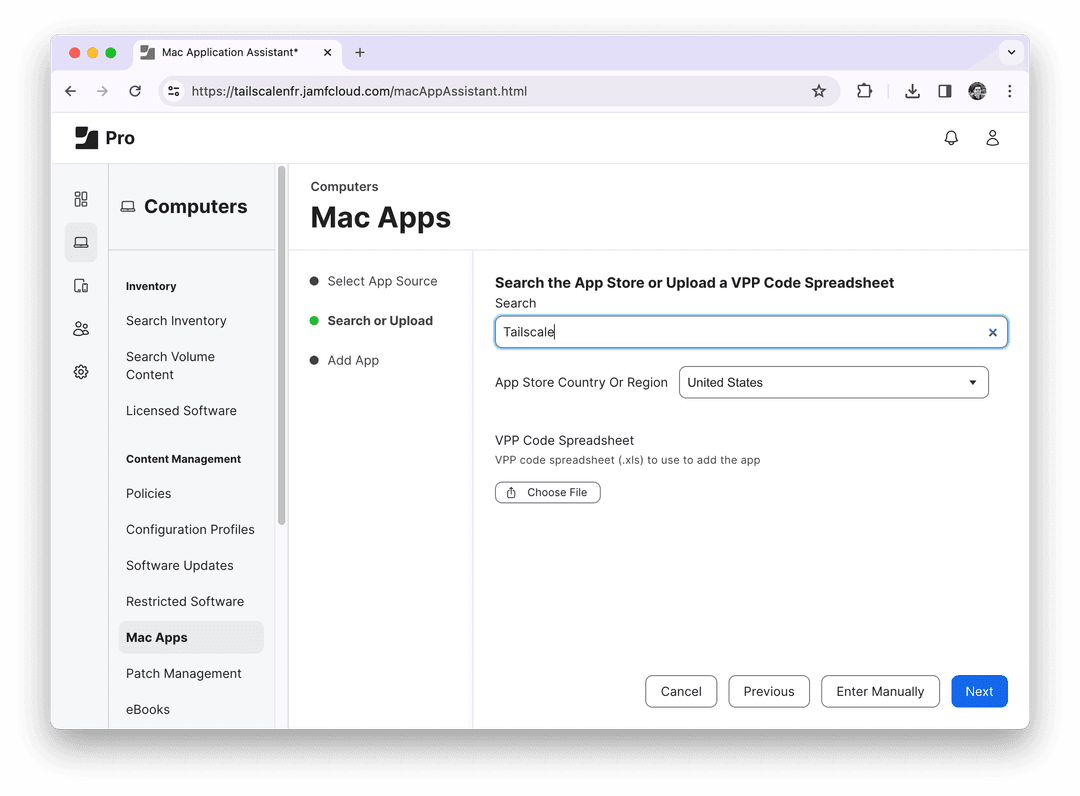Open the Settings gear icon

click(81, 372)
